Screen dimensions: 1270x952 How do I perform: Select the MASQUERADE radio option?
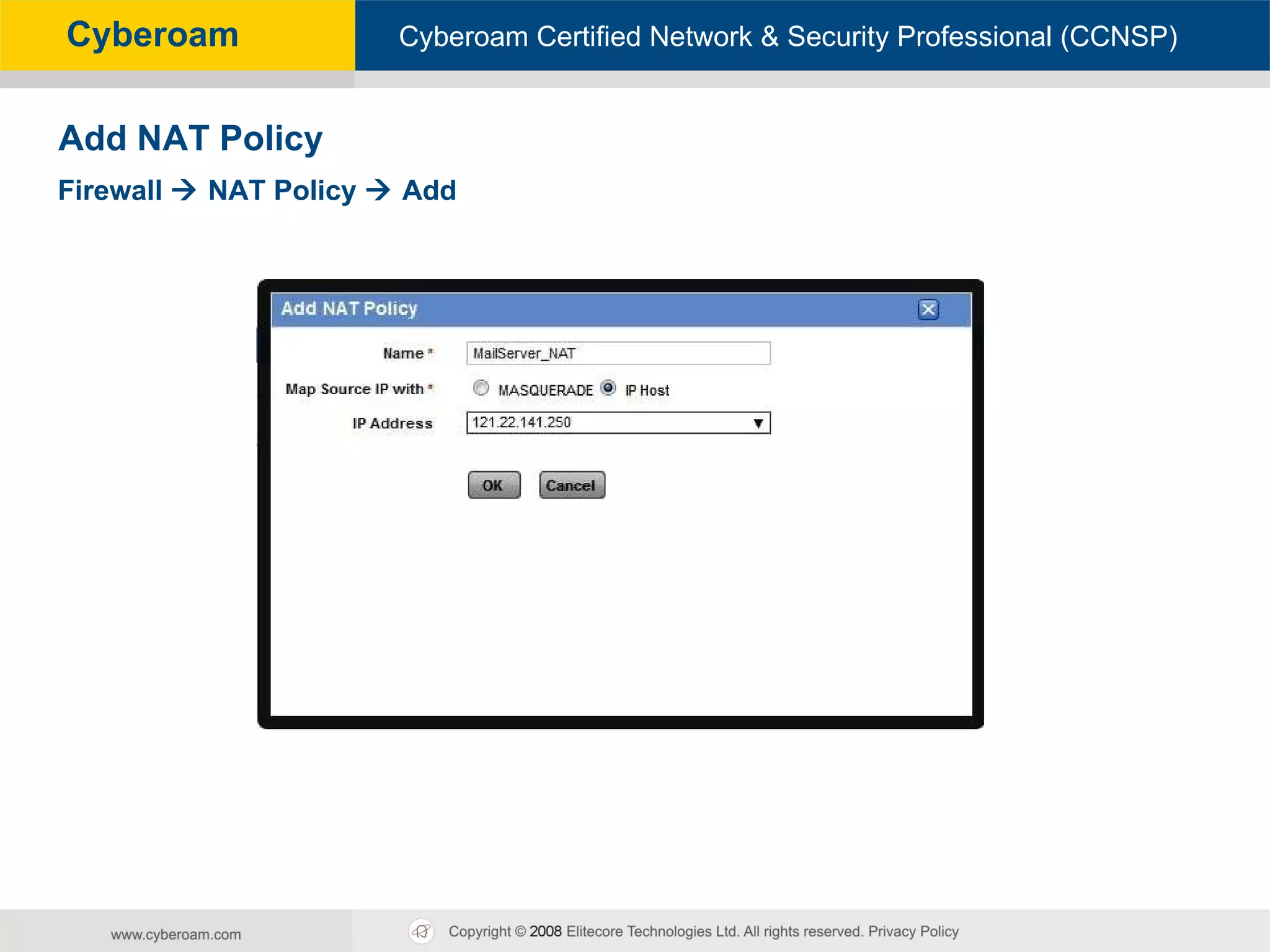coord(481,388)
